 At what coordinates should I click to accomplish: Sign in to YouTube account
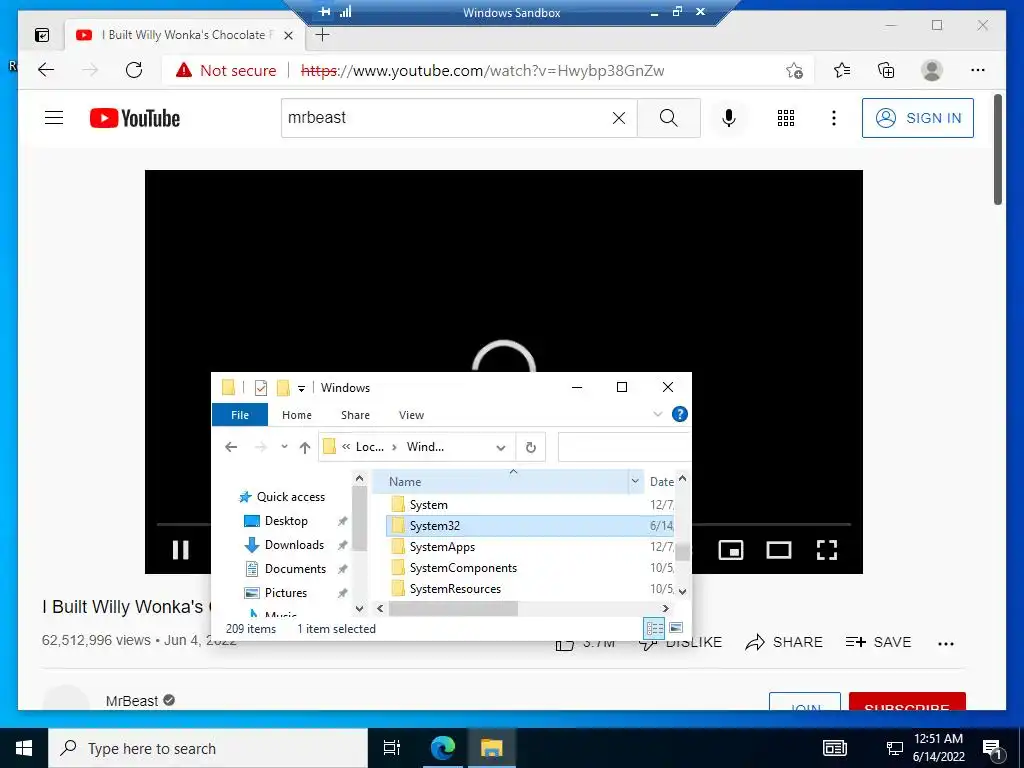tap(918, 118)
